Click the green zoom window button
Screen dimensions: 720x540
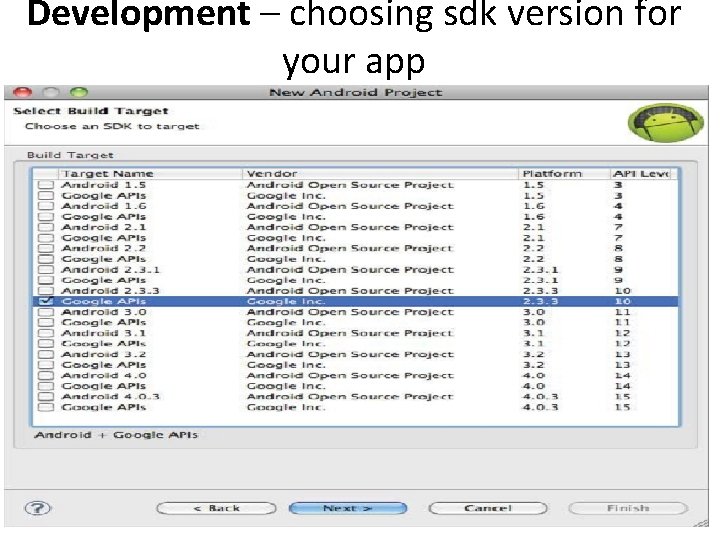pos(79,92)
